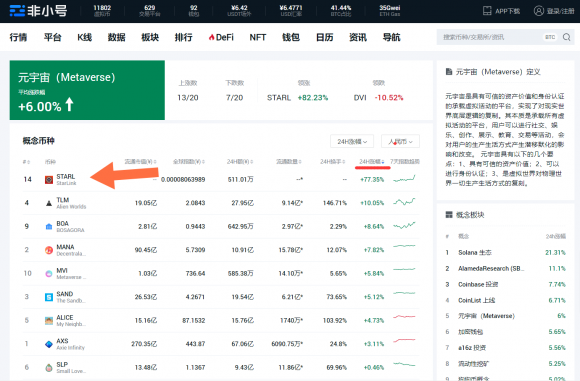Open the BTC selector in search box
The height and width of the screenshot is (381, 580).
click(550, 37)
